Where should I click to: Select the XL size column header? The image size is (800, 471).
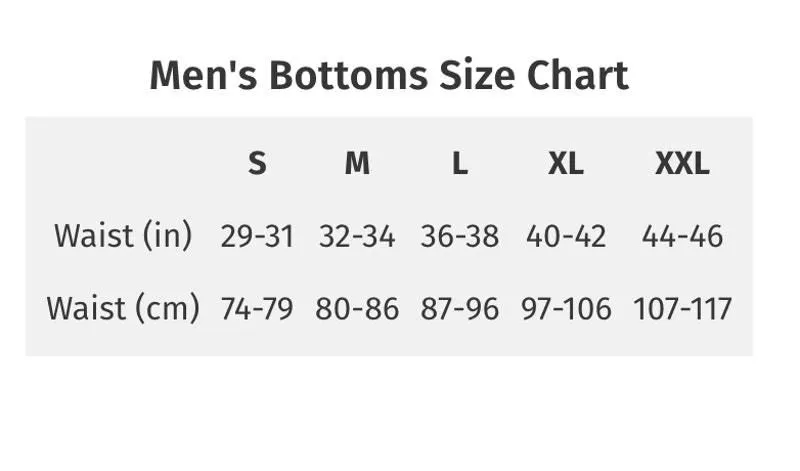(566, 163)
